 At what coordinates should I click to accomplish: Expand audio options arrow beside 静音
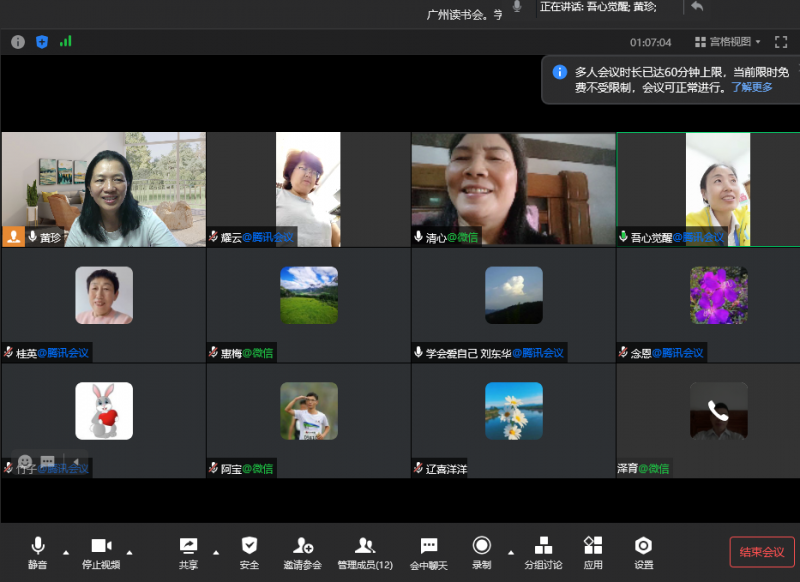coord(66,552)
